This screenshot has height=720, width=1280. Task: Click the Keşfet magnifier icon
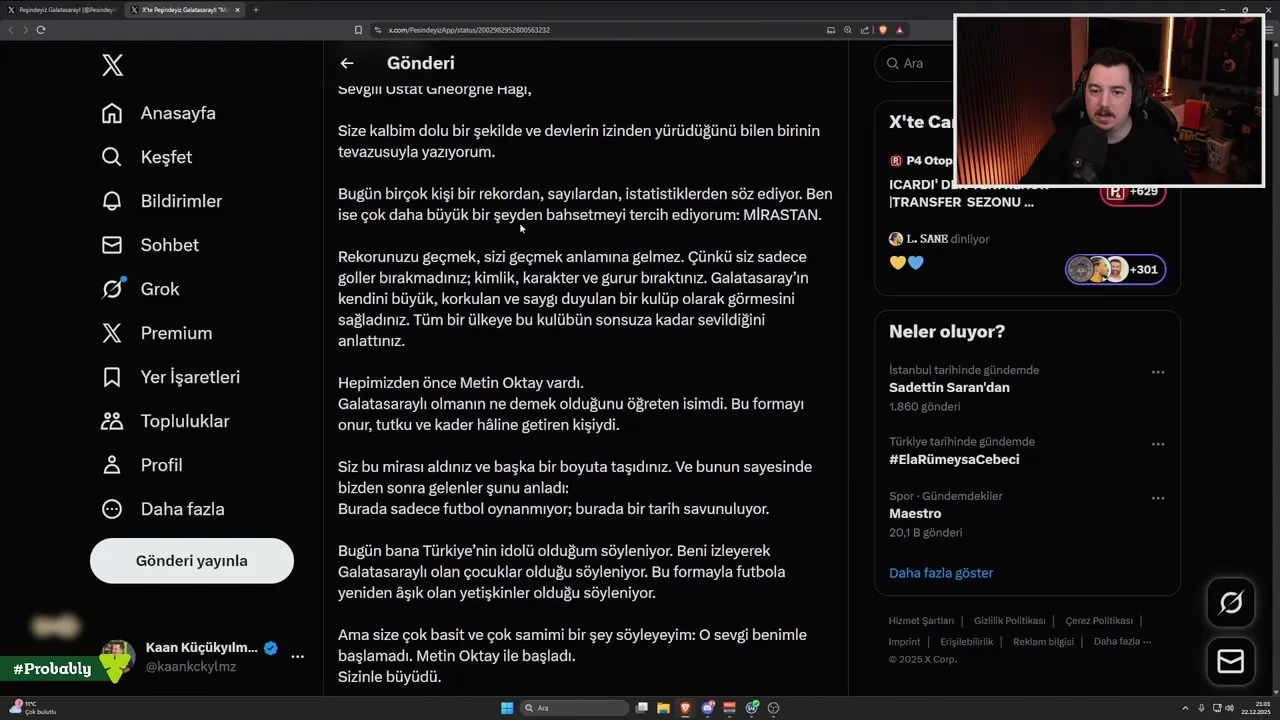(x=112, y=157)
